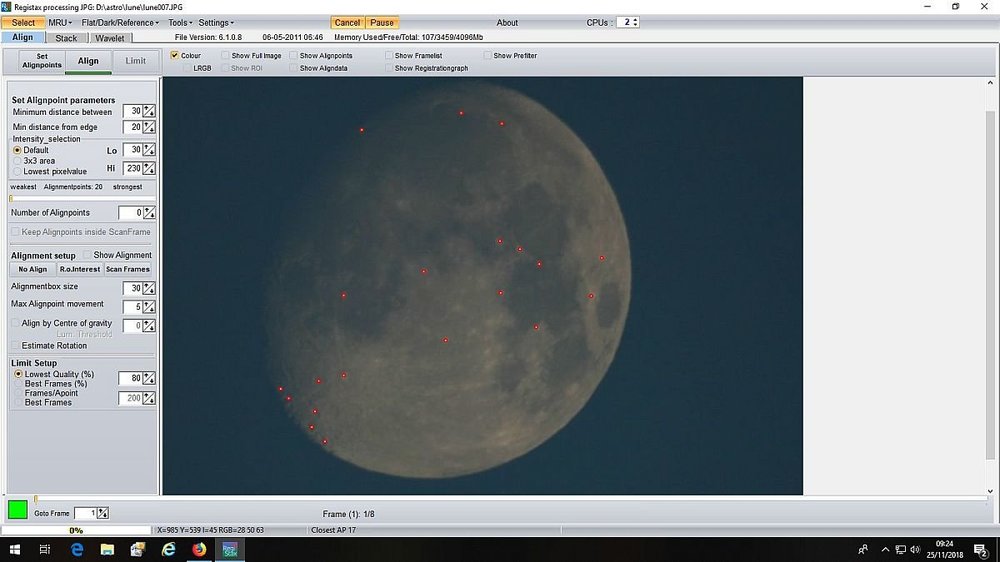Image resolution: width=1000 pixels, height=562 pixels.
Task: Open the MRU dropdown menu
Action: (60, 22)
